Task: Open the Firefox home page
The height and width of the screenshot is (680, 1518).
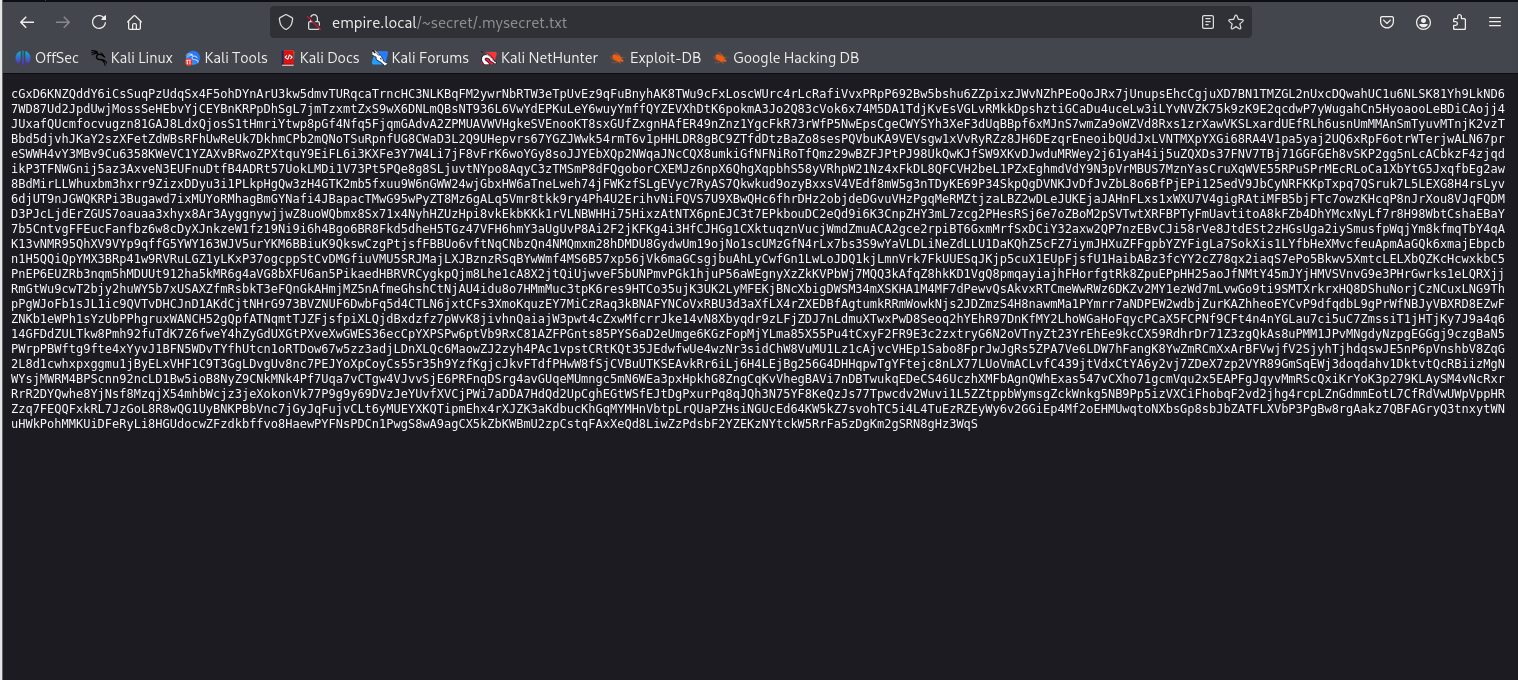Action: coord(134,22)
